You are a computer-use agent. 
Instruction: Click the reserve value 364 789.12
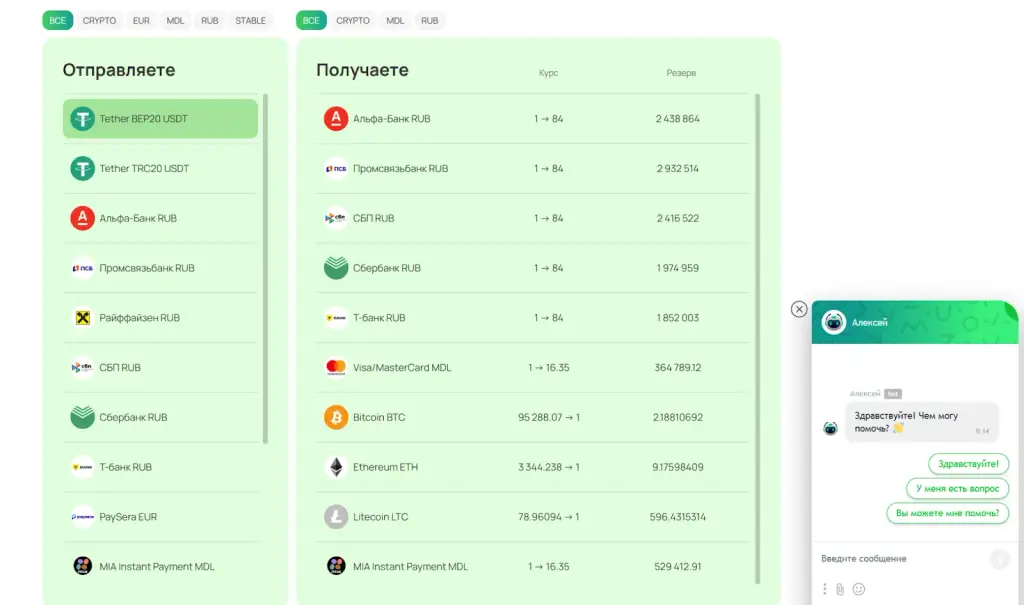pyautogui.click(x=678, y=367)
